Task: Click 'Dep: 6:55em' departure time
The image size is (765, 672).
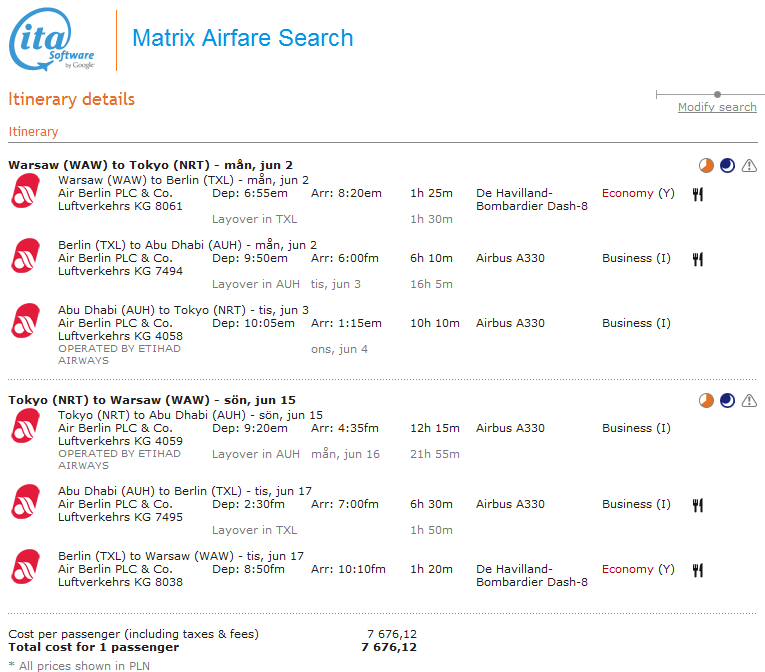Action: tap(250, 193)
